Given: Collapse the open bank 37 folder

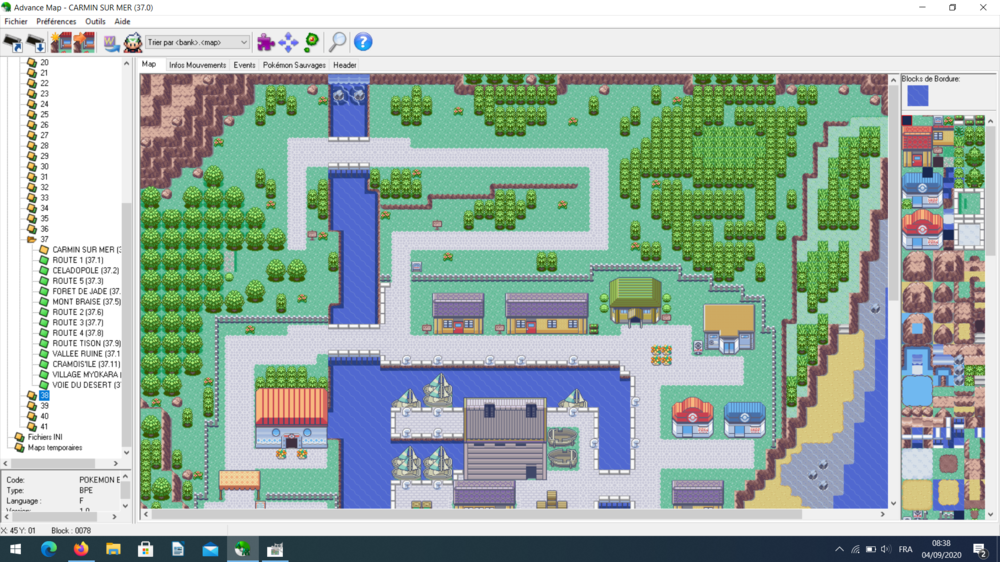Looking at the screenshot, I should click(32, 239).
